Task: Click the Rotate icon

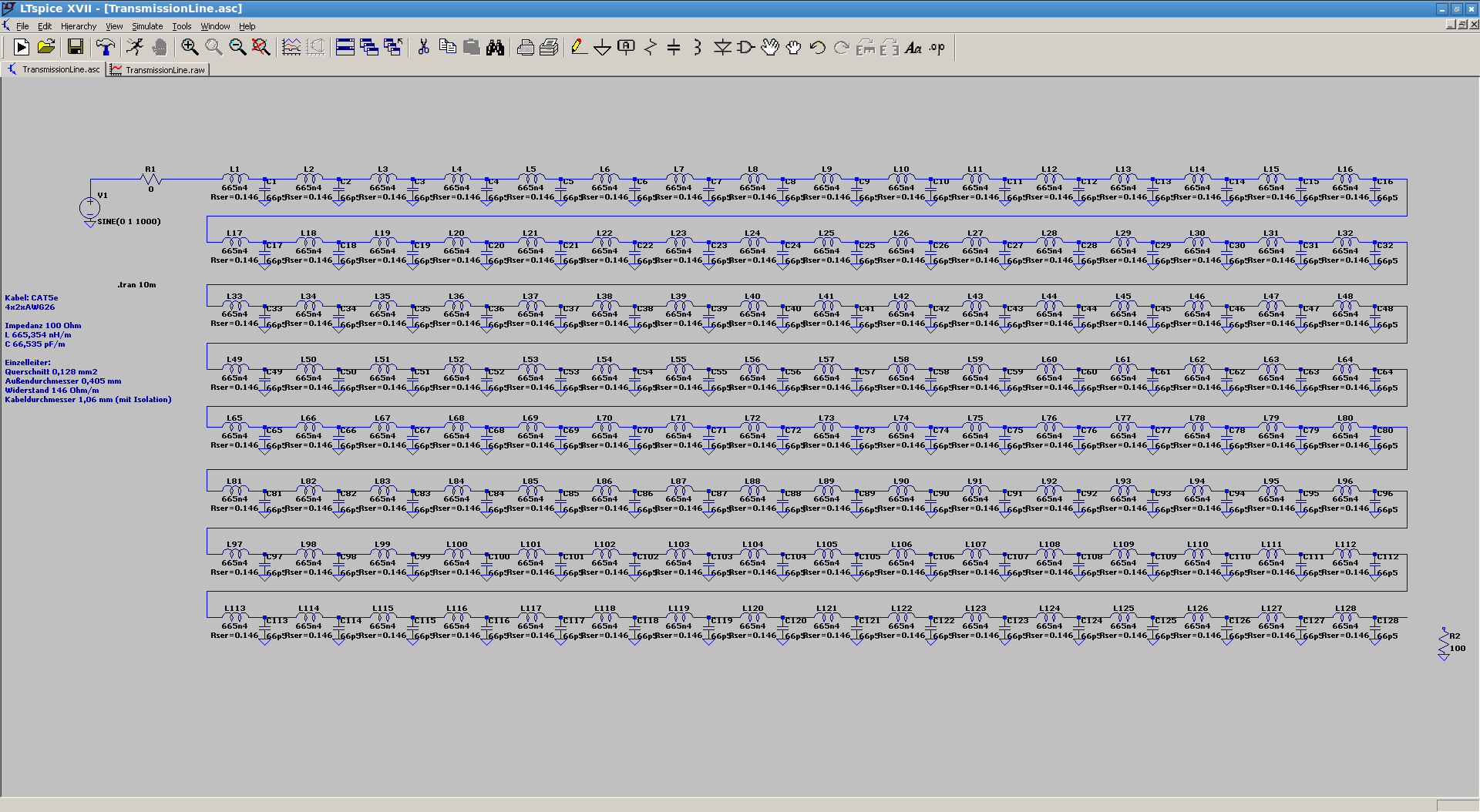Action: [866, 48]
